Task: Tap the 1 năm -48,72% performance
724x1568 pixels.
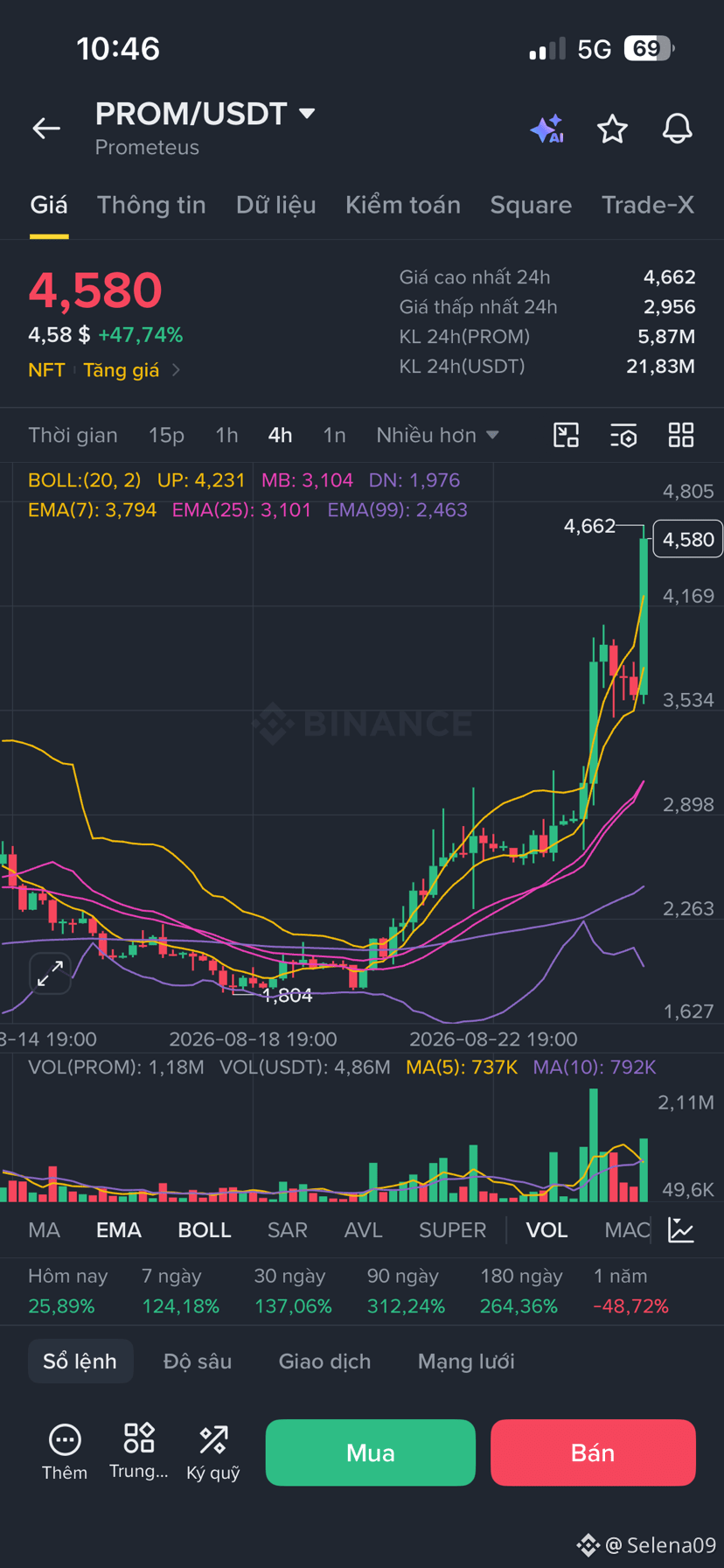Action: tap(630, 1291)
